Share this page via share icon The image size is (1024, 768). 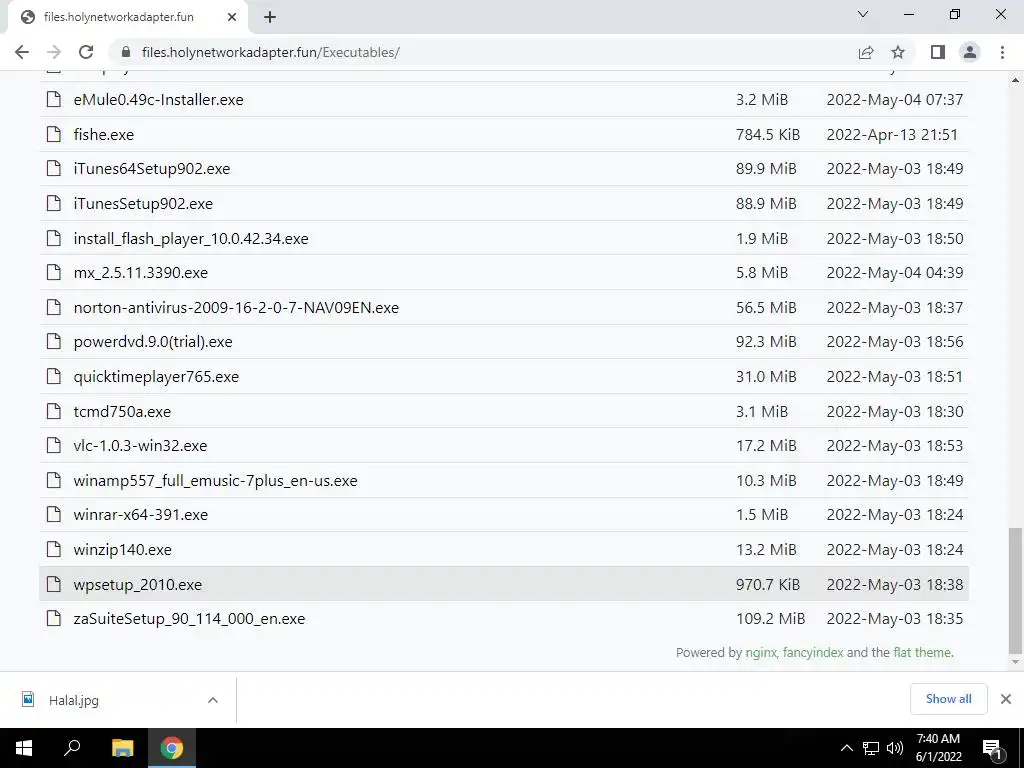pyautogui.click(x=866, y=52)
